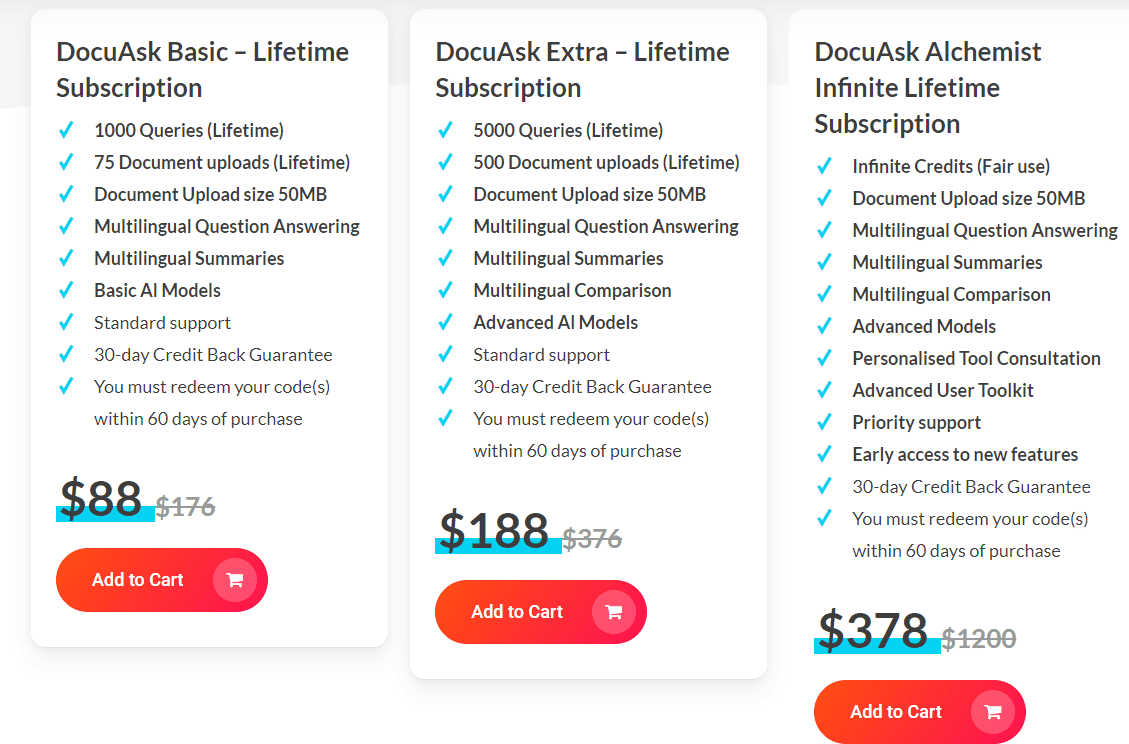This screenshot has width=1129, height=744.
Task: Click the checkmark beside Infinite Credits (Fair use)
Action: (x=824, y=166)
